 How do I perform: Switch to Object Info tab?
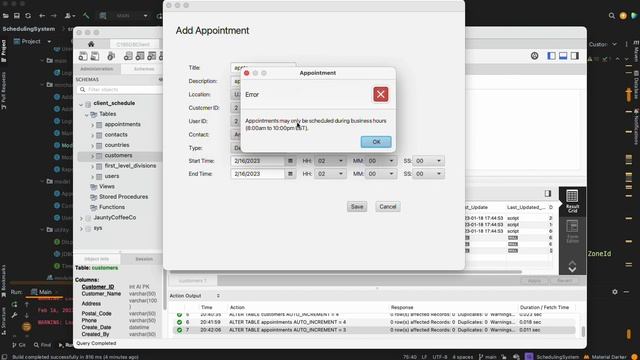97,259
